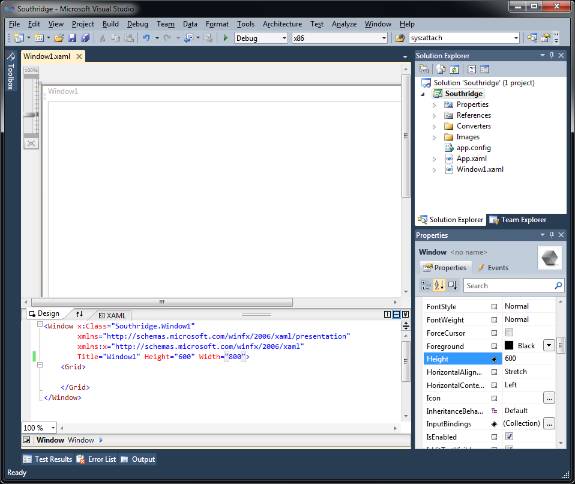The width and height of the screenshot is (575, 484).
Task: Collapse the pane with the chevron icon
Action: pos(405,314)
